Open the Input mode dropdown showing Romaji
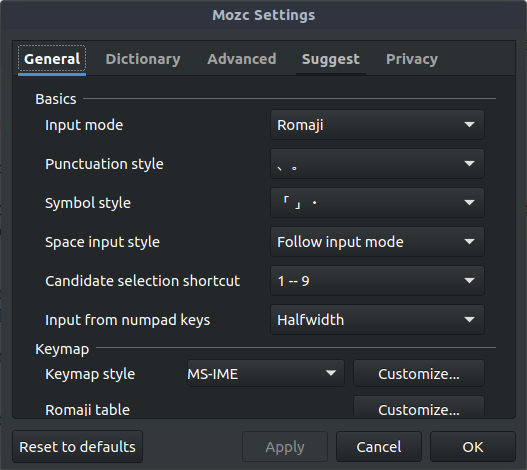This screenshot has height=470, width=527. [x=377, y=125]
